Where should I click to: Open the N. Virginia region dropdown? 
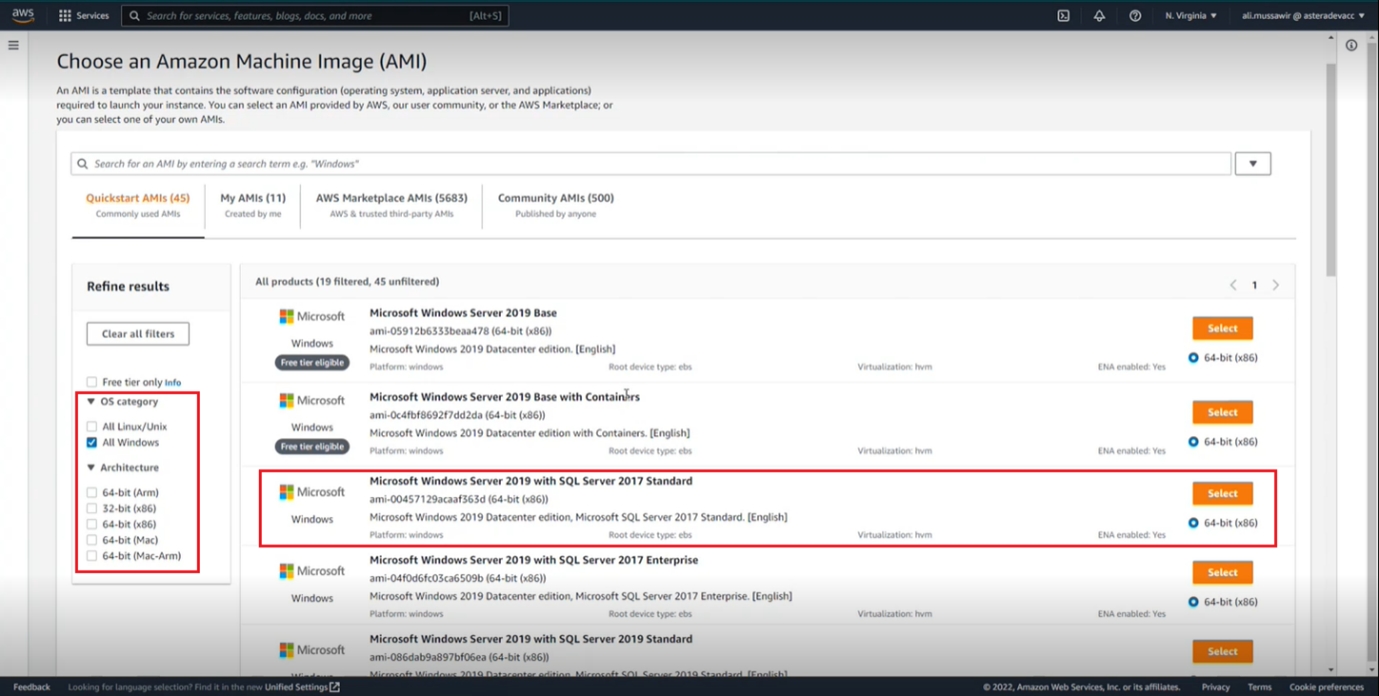click(1191, 16)
